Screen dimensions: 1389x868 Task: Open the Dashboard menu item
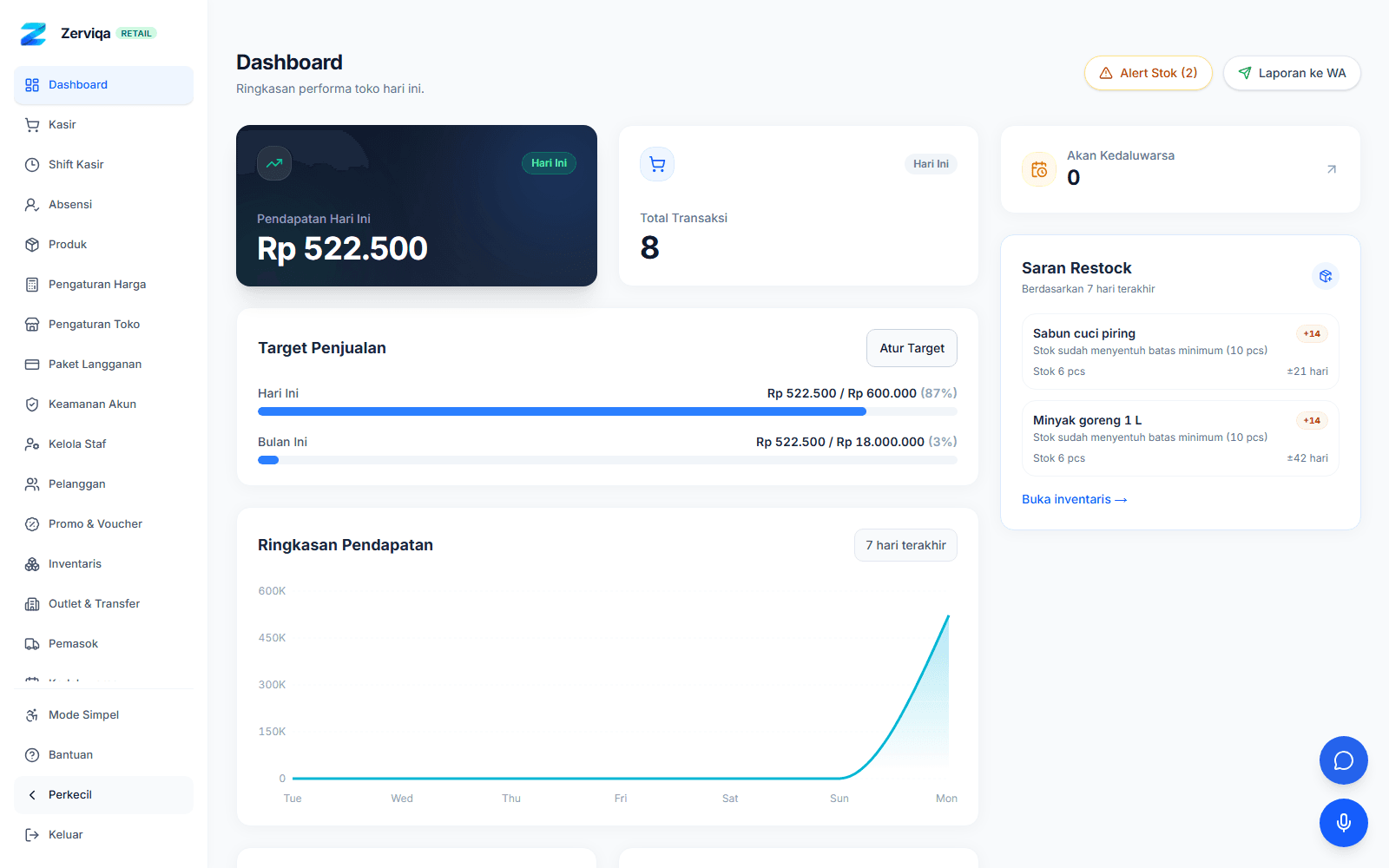[x=103, y=85]
